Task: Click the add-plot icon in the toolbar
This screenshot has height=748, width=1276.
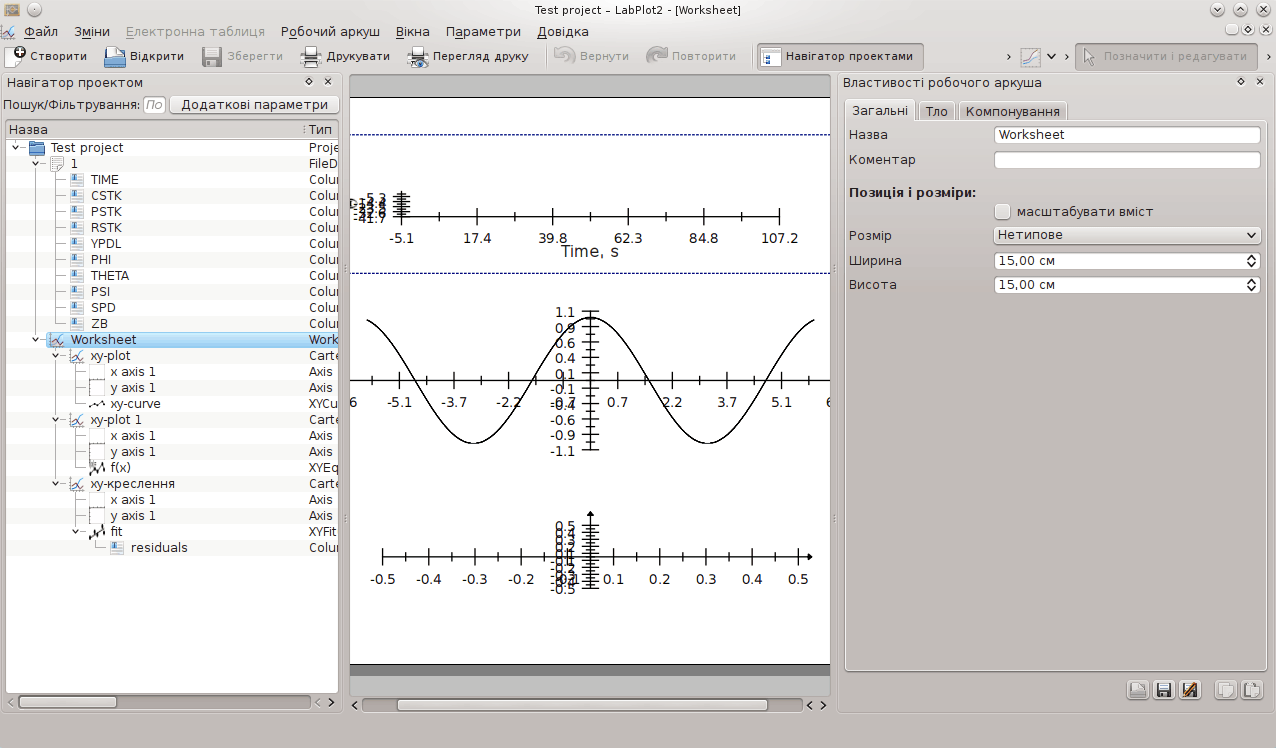Action: click(x=1030, y=56)
